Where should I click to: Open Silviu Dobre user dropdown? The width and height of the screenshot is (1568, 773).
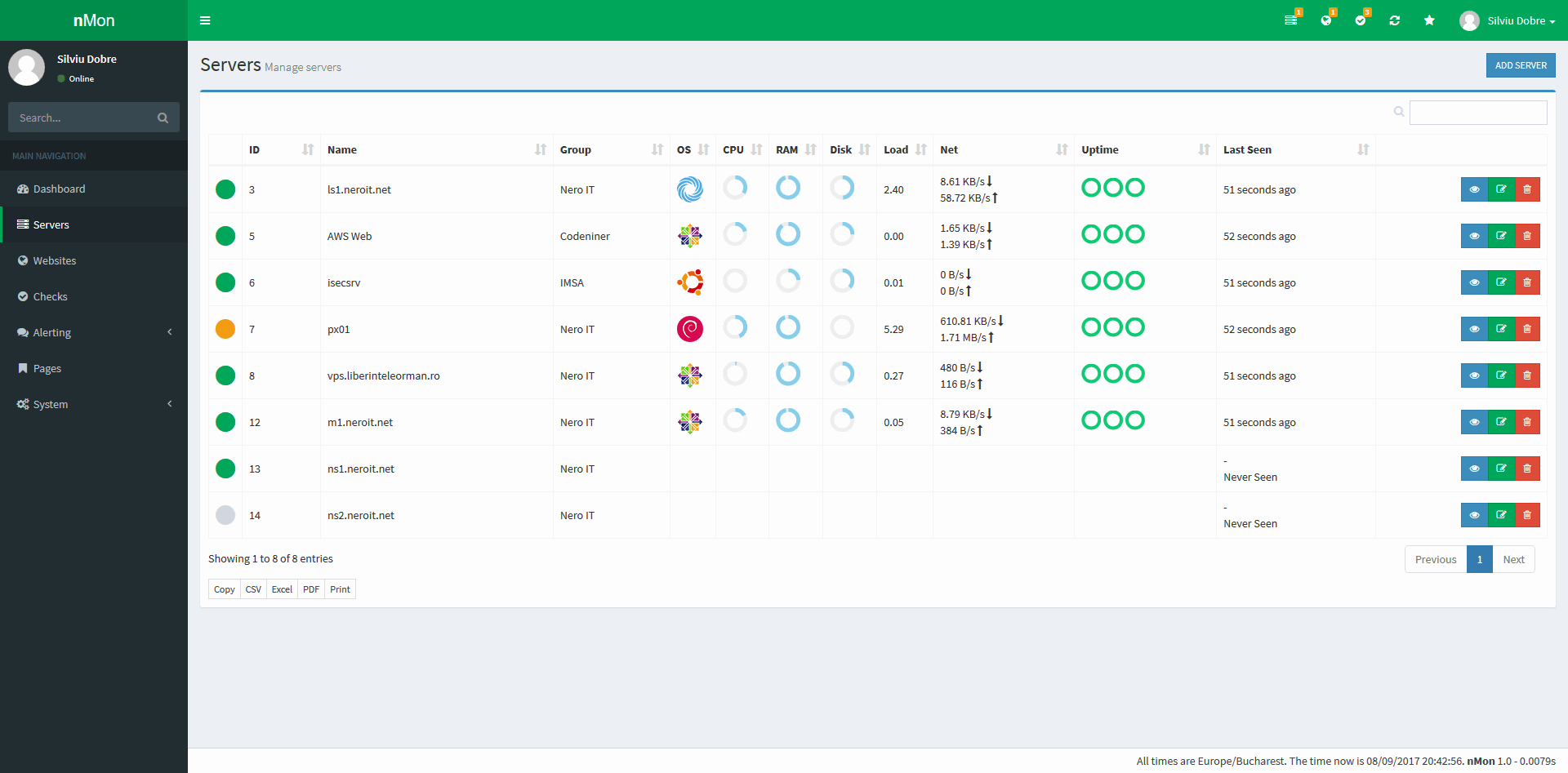[x=1508, y=20]
